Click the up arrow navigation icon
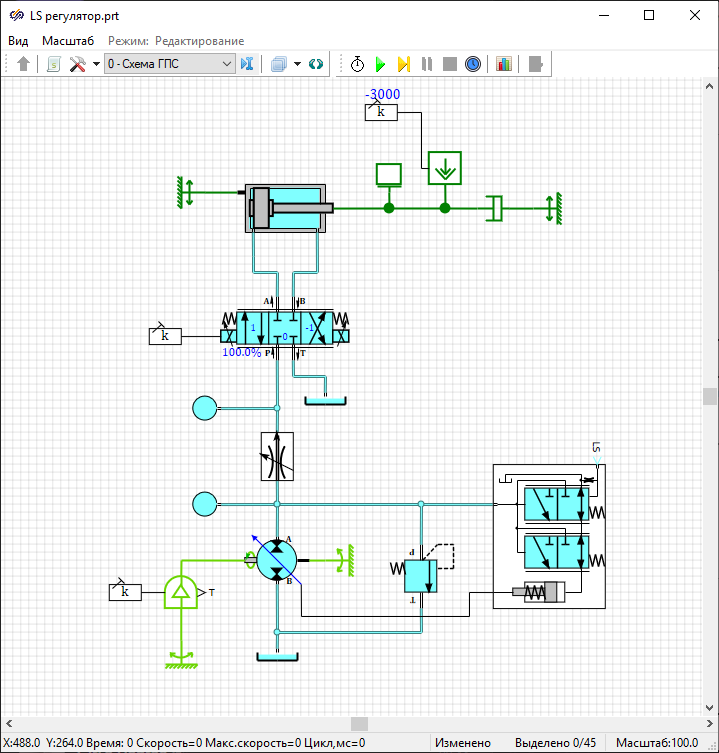The height and width of the screenshot is (753, 719). pyautogui.click(x=24, y=64)
